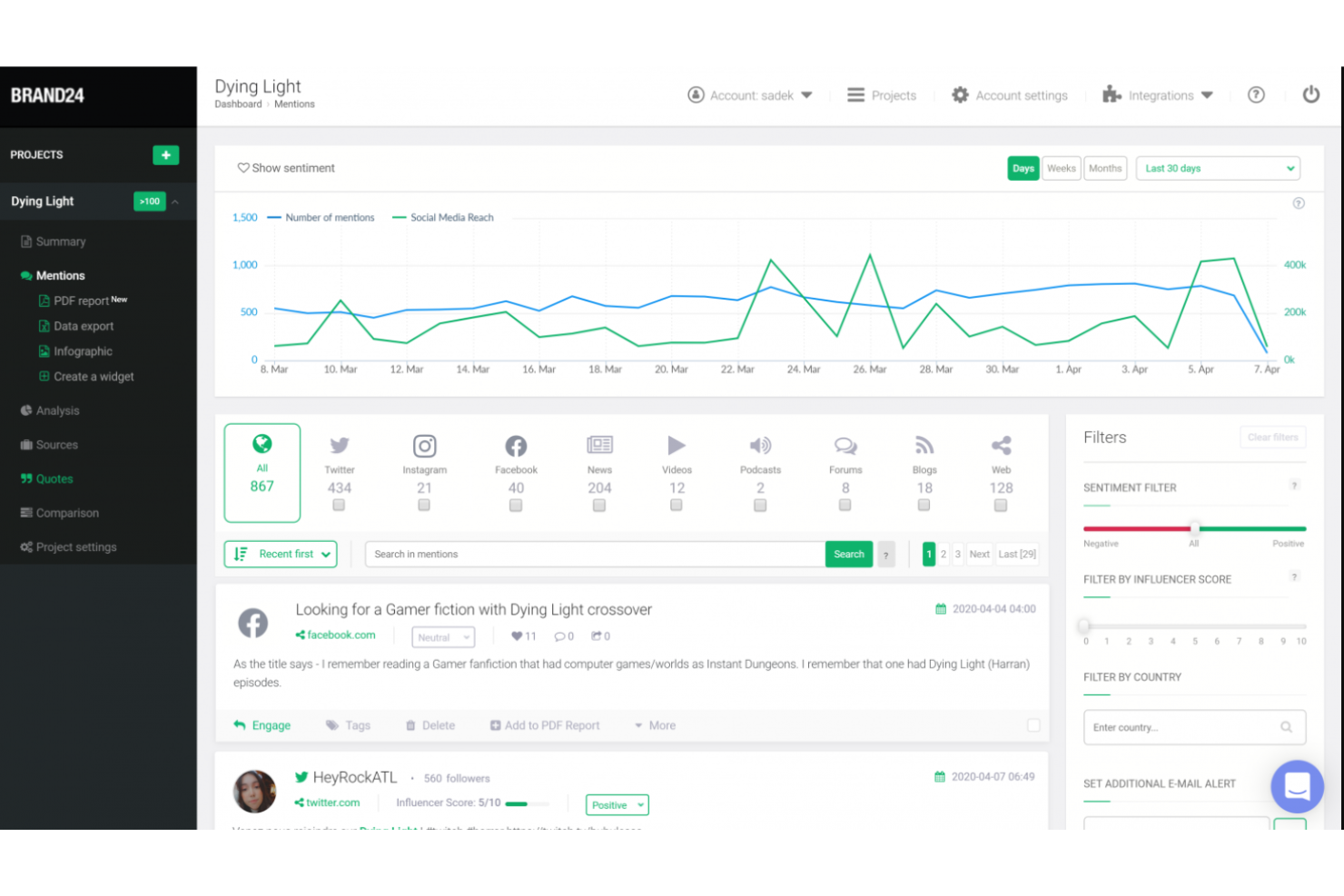Expand the More options on the Facebook mention
The width and height of the screenshot is (1344, 896).
(x=655, y=725)
